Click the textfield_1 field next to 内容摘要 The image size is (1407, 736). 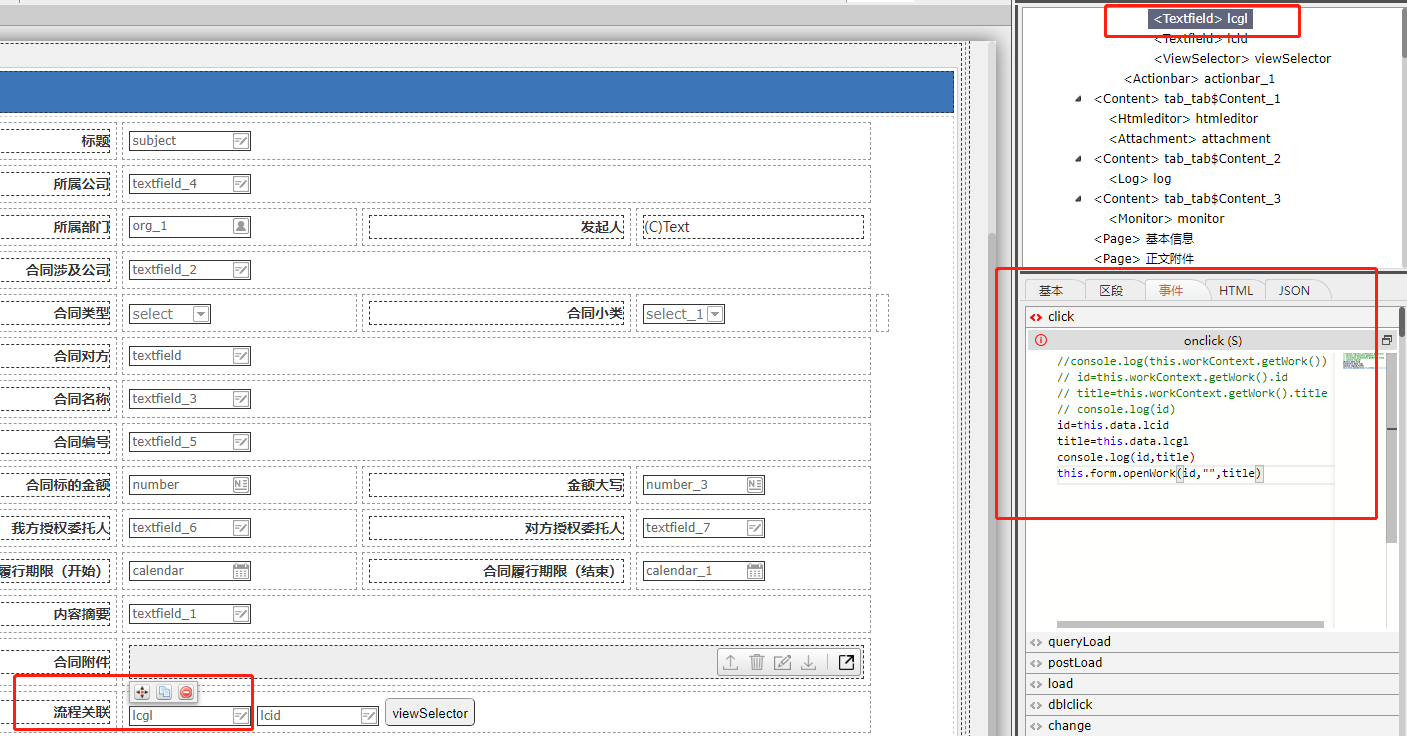point(190,614)
